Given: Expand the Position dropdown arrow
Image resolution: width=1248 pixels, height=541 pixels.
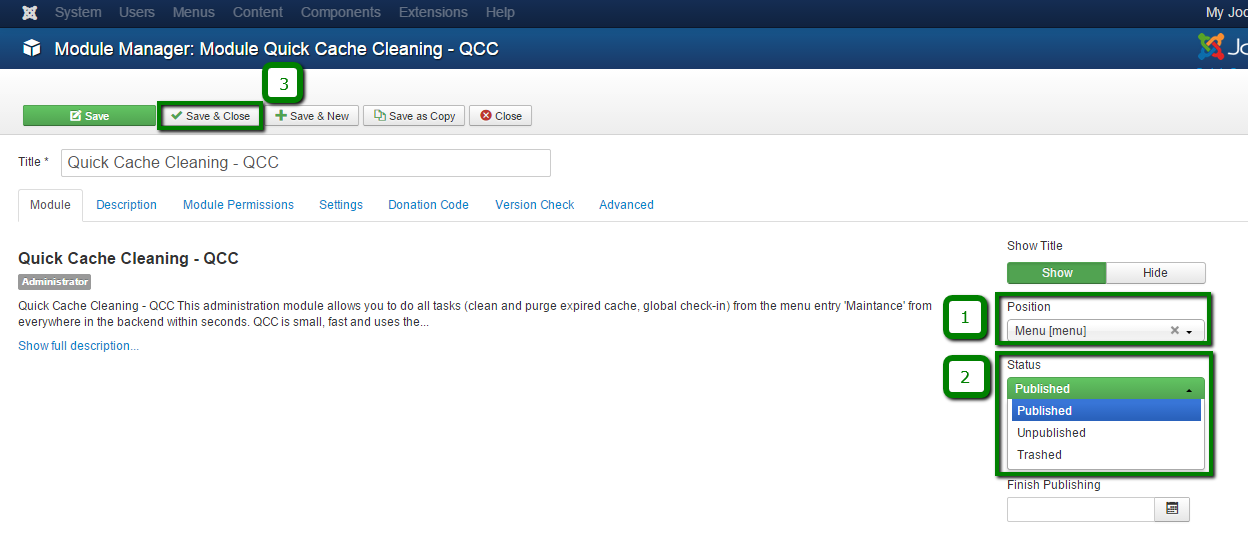Looking at the screenshot, I should tap(1189, 332).
